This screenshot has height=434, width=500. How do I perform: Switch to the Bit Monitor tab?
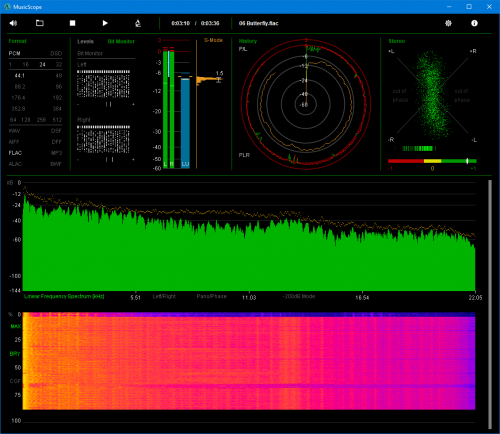pos(121,41)
